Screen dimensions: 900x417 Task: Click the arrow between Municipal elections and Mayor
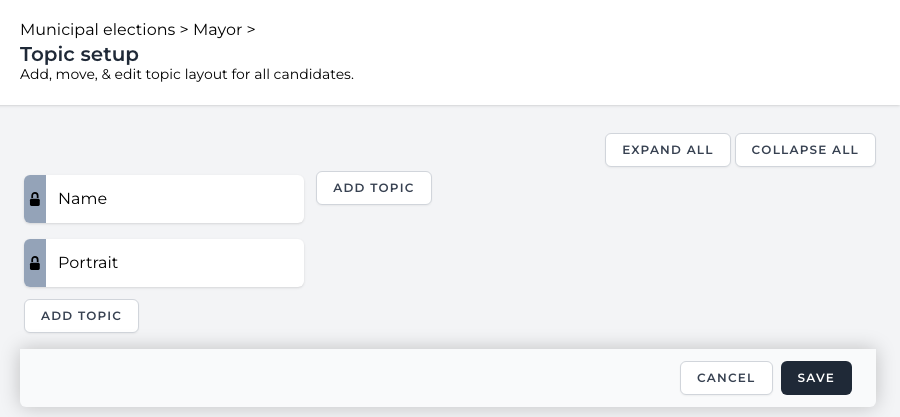[x=184, y=30]
